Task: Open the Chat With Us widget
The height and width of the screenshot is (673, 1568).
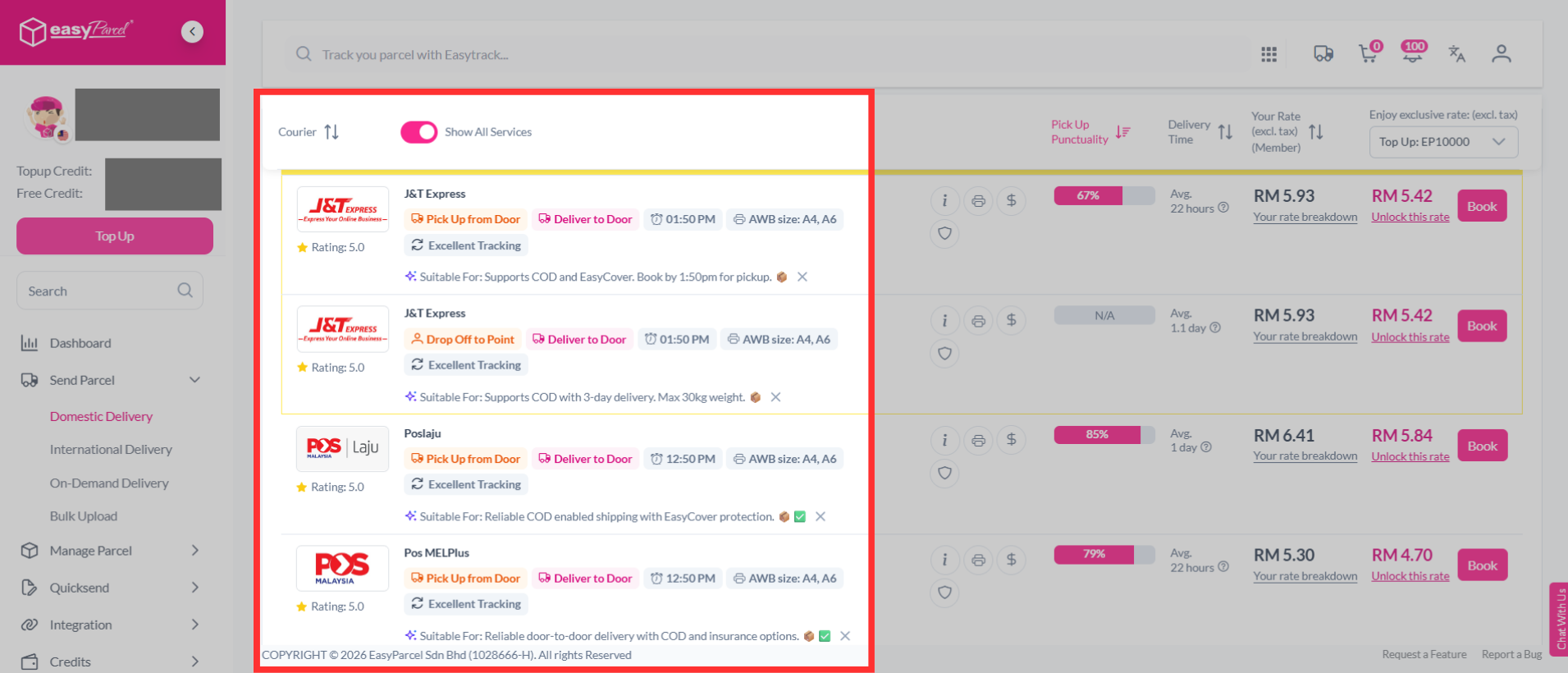Action: point(1559,620)
